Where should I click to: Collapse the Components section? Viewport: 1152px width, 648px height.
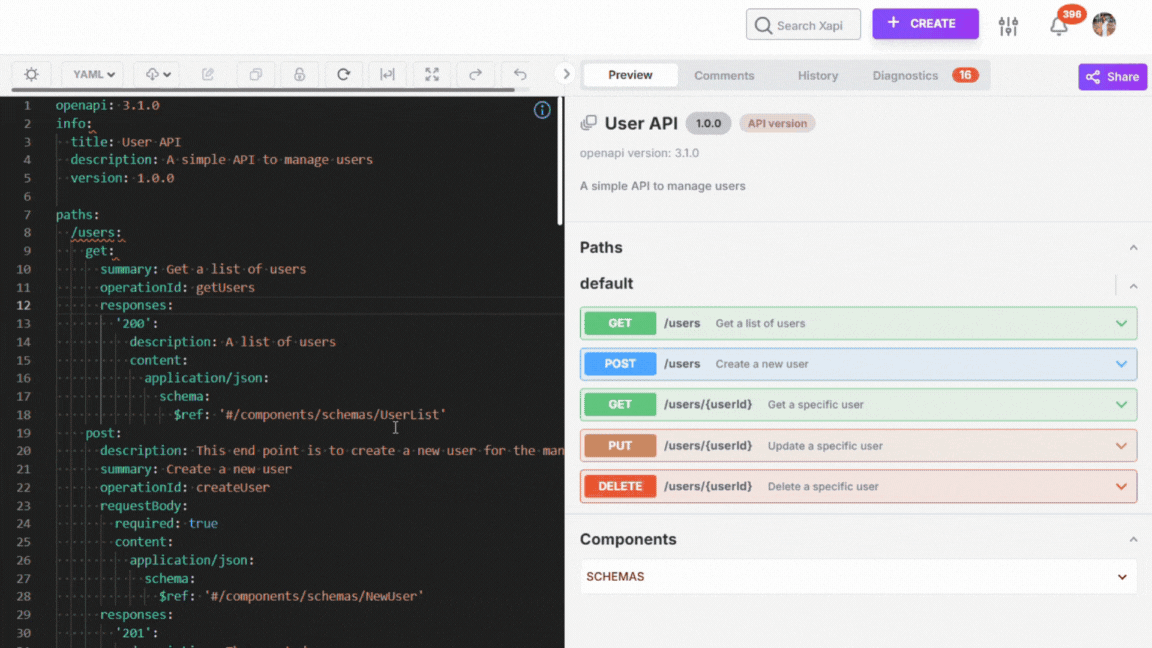click(1133, 539)
